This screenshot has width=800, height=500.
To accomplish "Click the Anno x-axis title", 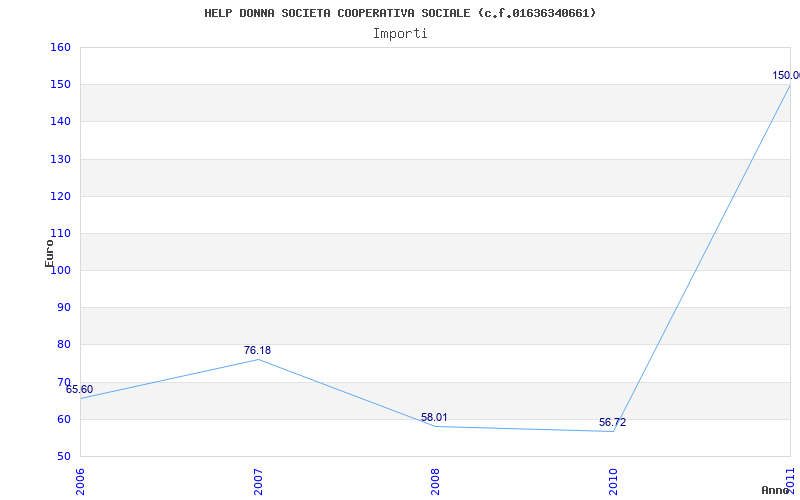I will (775, 490).
